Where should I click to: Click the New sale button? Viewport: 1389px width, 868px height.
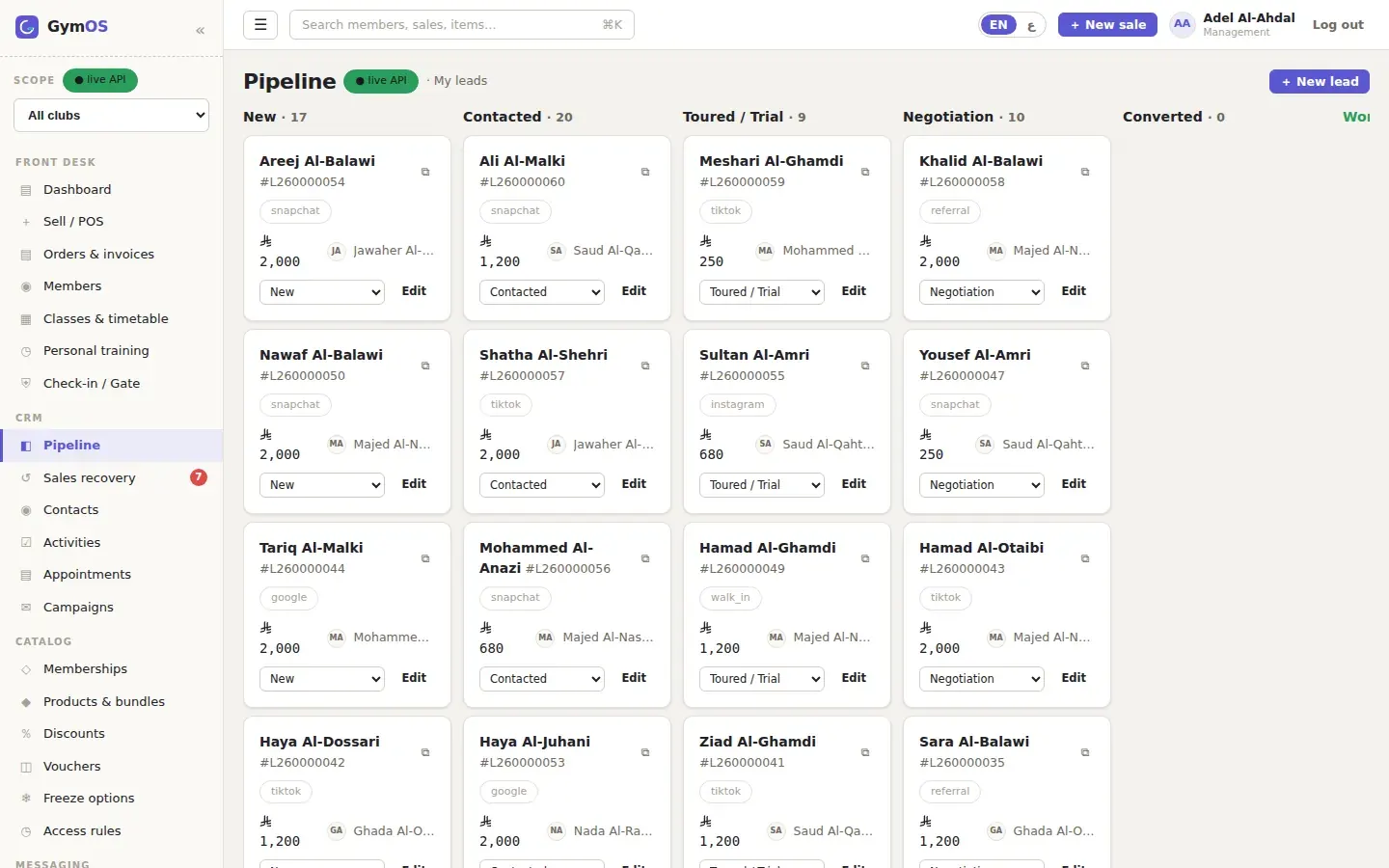click(1107, 25)
